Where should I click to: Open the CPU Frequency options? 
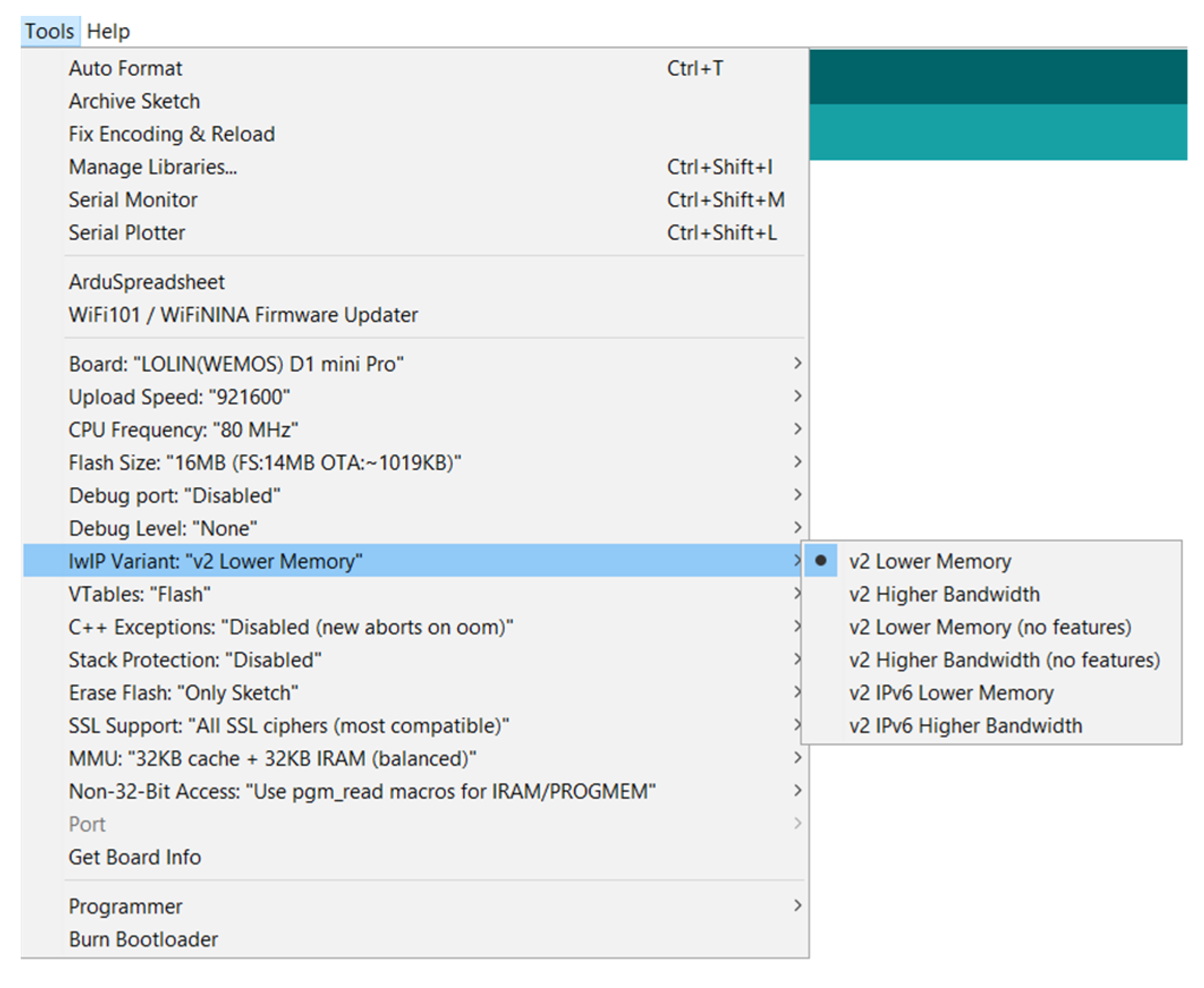[183, 429]
